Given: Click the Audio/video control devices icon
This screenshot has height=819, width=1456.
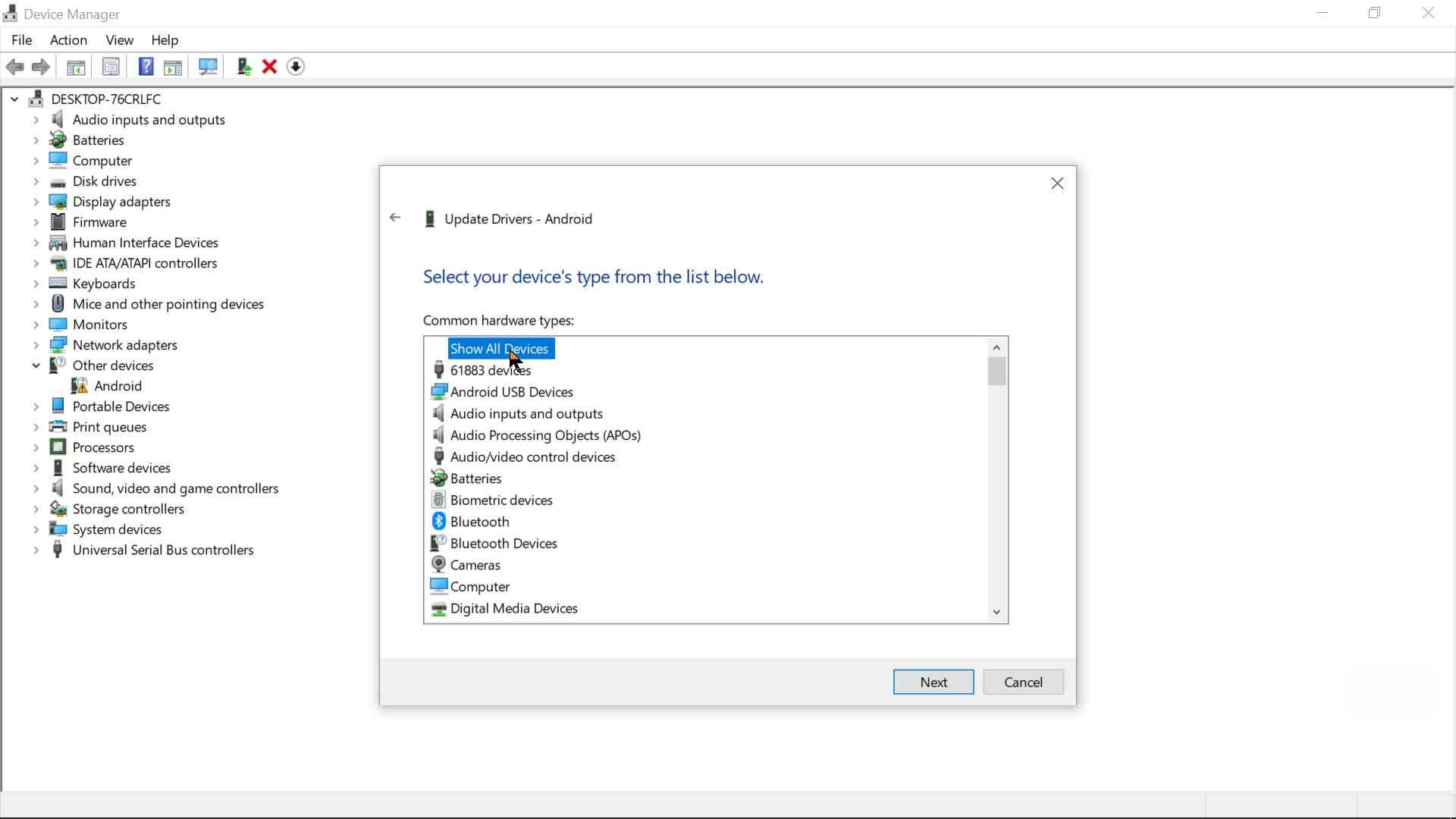Looking at the screenshot, I should click(x=438, y=457).
